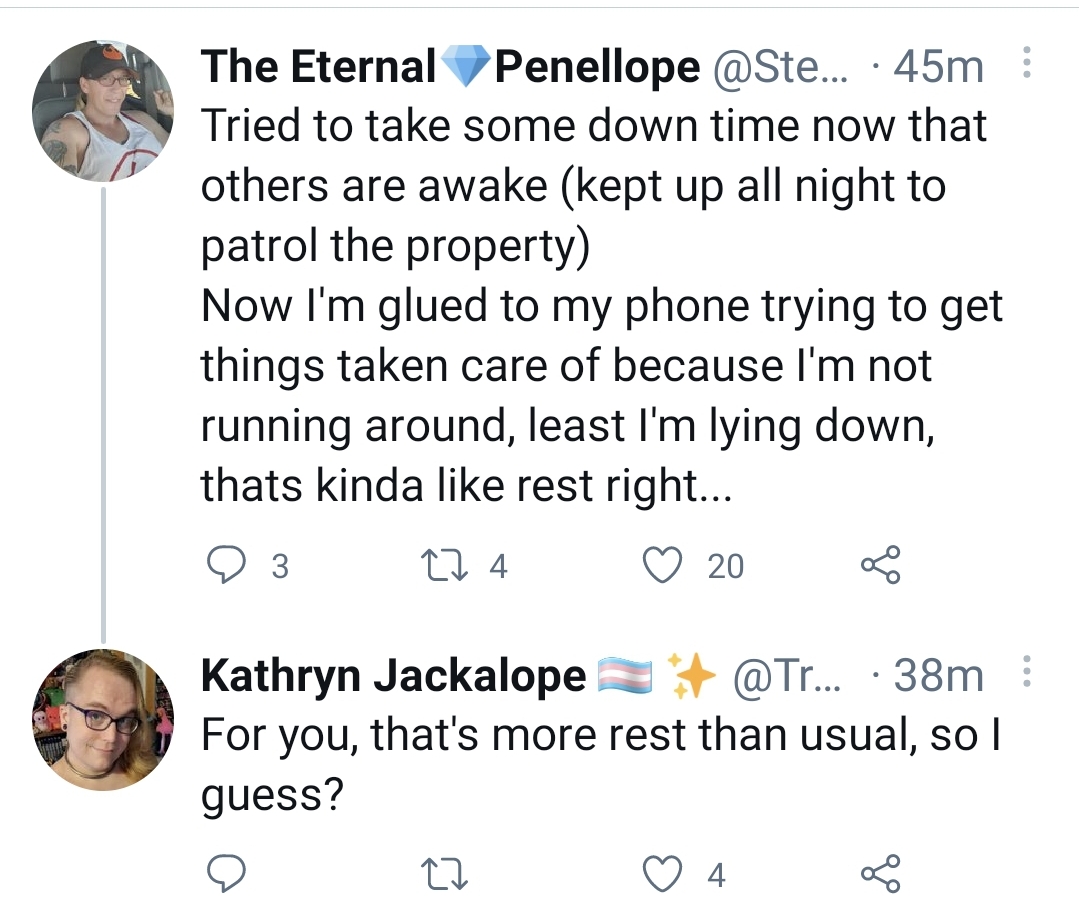Open Kathryn Jackalope's profile picture
The width and height of the screenshot is (1079, 924).
pos(103,720)
